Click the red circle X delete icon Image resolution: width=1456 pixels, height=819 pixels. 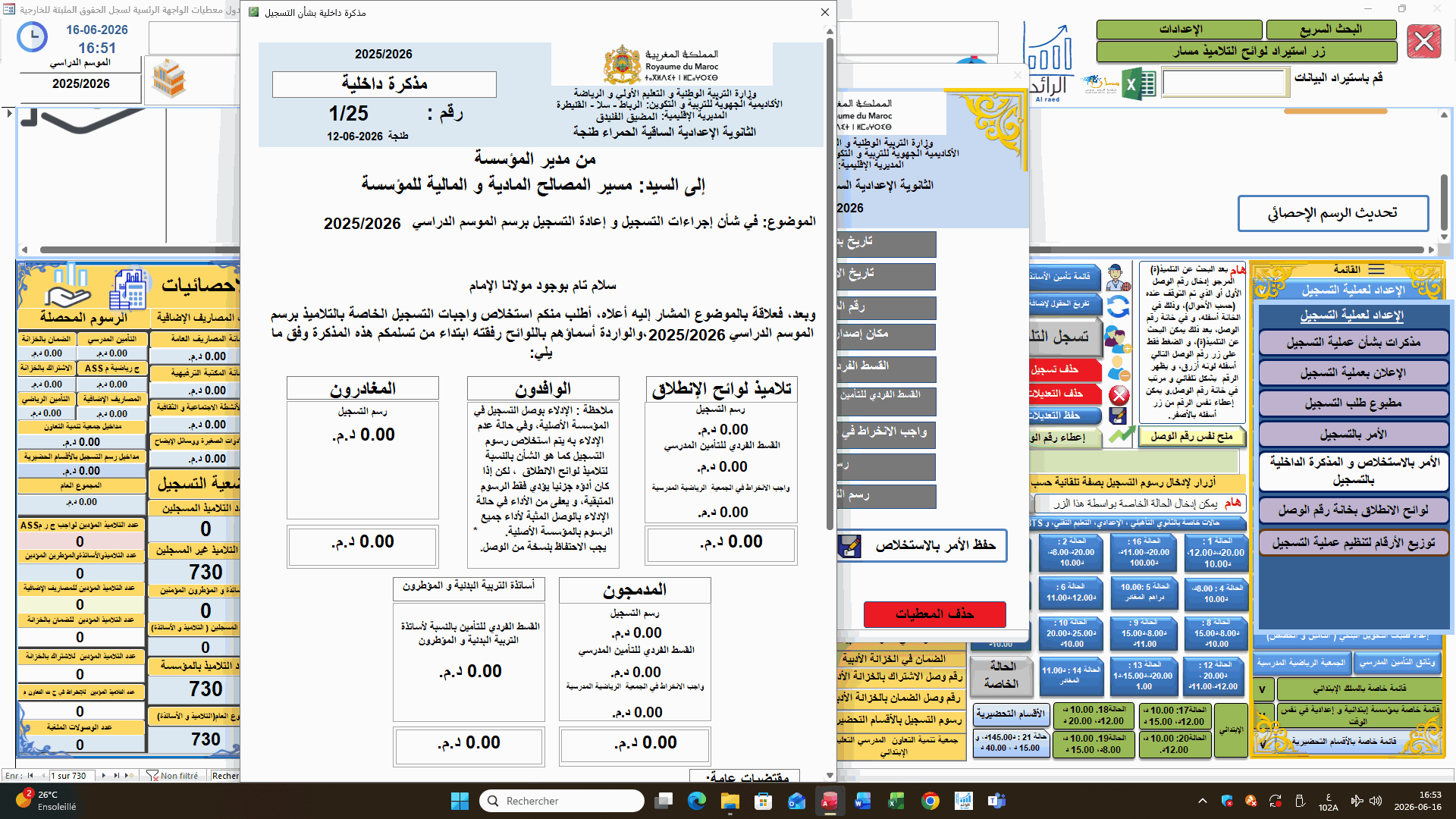(1119, 394)
